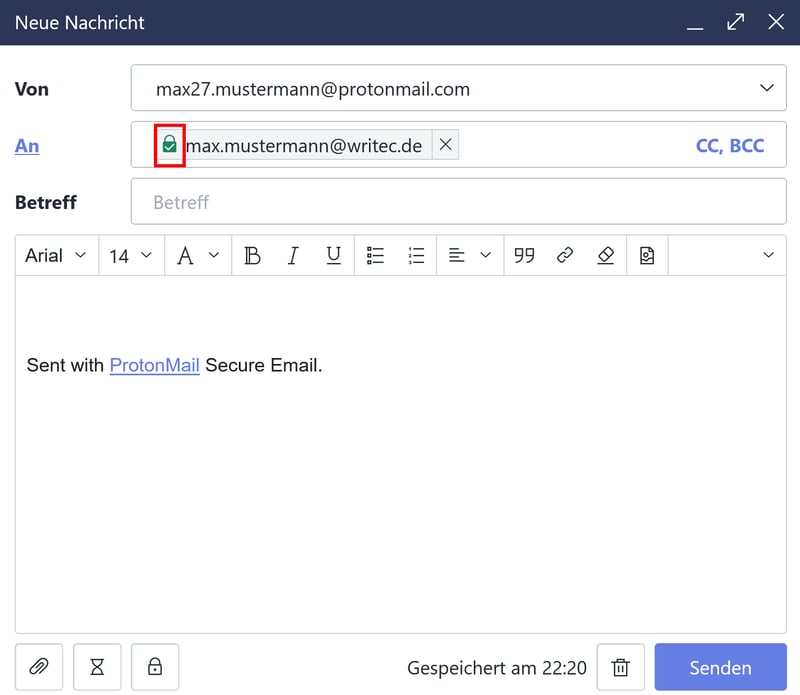Image resolution: width=800 pixels, height=695 pixels.
Task: Click the encryption lock icon at bottom
Action: click(155, 667)
